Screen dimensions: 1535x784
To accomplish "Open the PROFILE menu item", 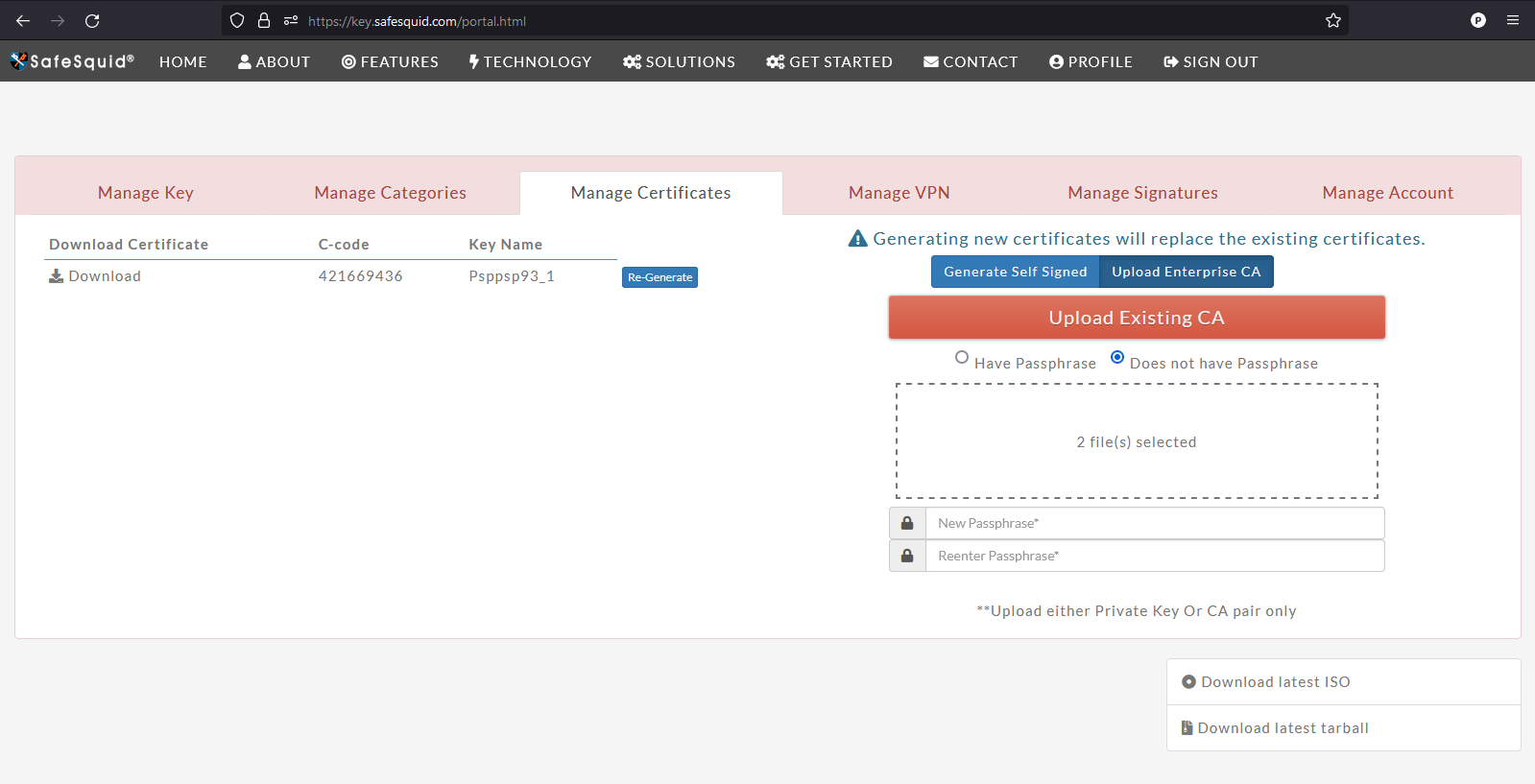I will tap(1091, 61).
